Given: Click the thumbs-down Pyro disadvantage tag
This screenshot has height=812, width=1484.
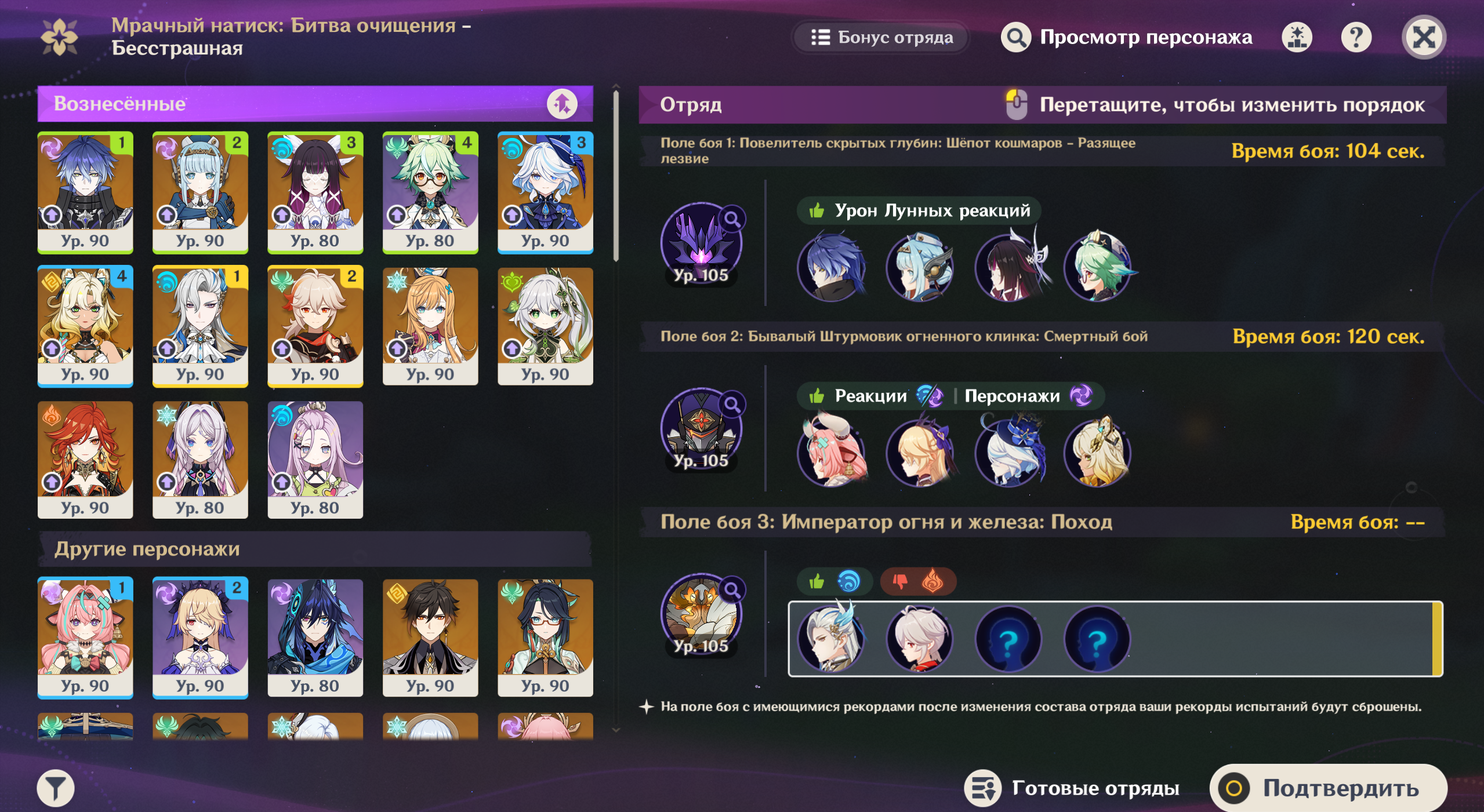Looking at the screenshot, I should tap(918, 581).
